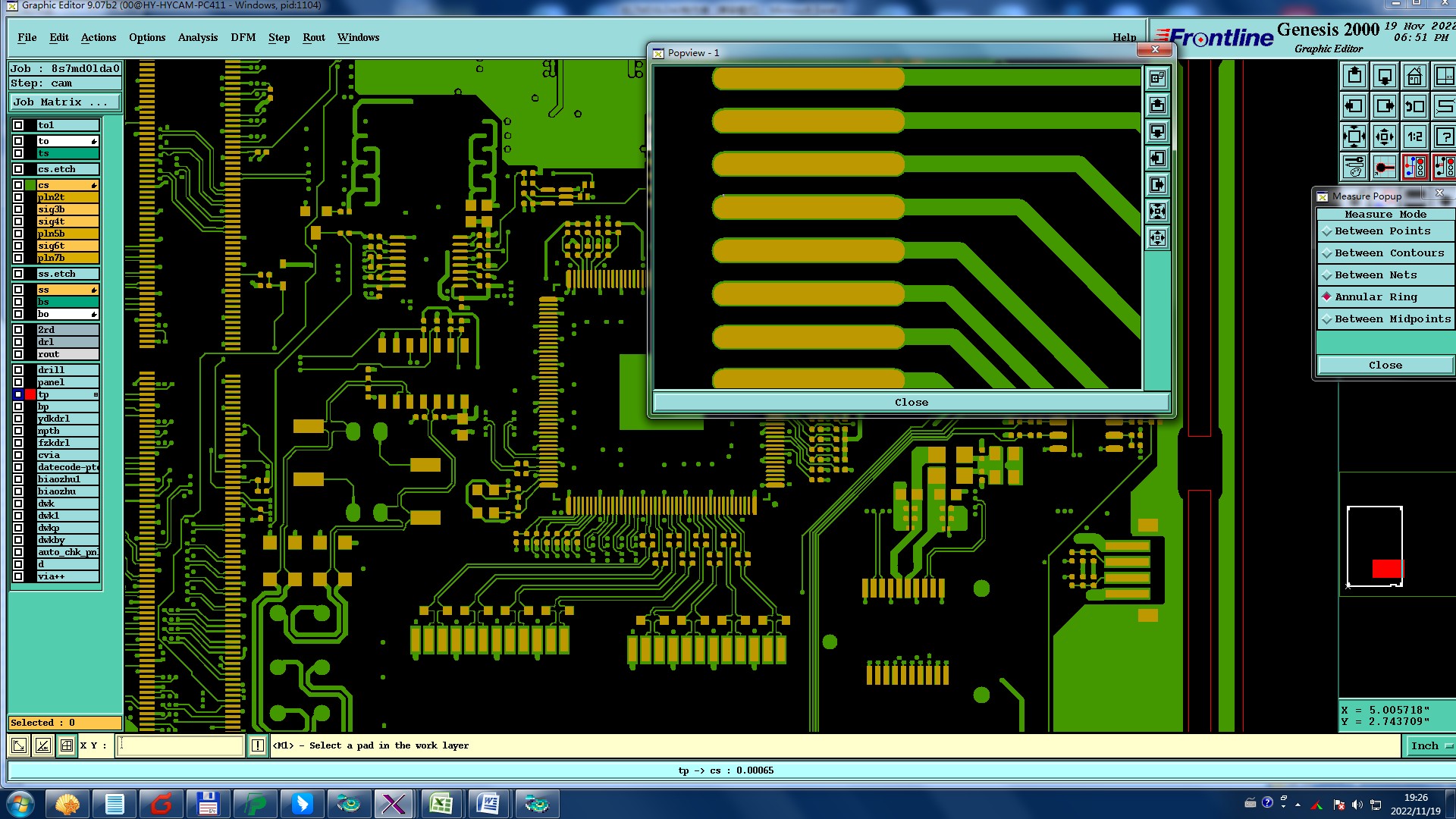Click Close button in the Popview window

point(910,403)
